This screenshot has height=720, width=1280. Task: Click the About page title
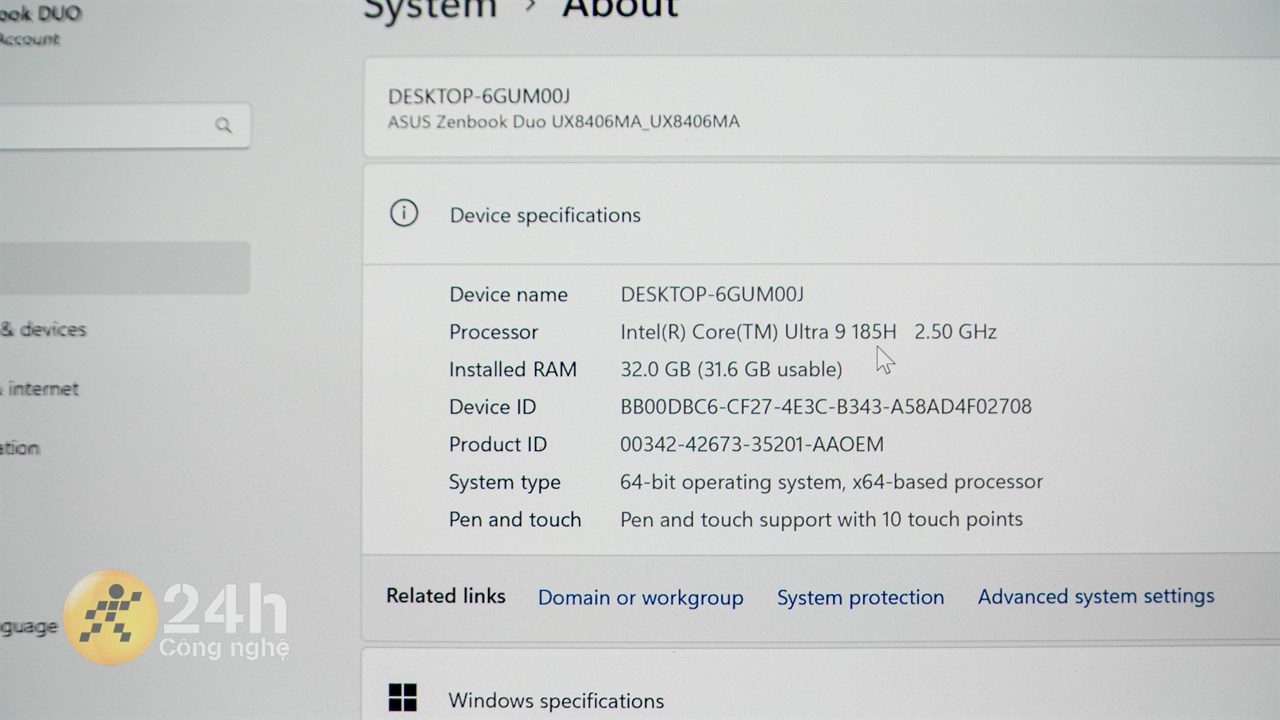click(x=620, y=9)
